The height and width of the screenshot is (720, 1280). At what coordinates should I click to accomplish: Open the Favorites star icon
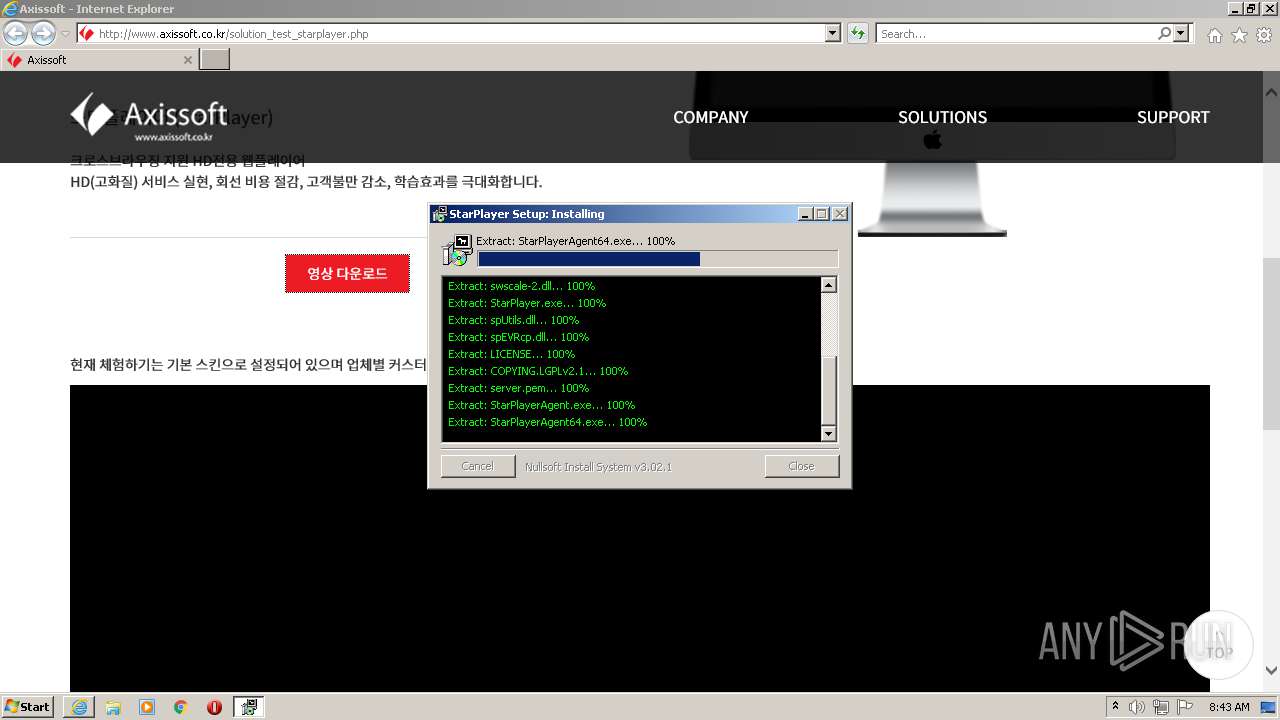coord(1239,35)
